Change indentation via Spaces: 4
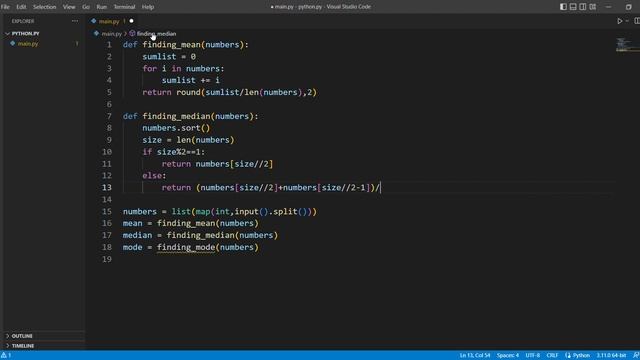The image size is (640, 360). (508, 356)
